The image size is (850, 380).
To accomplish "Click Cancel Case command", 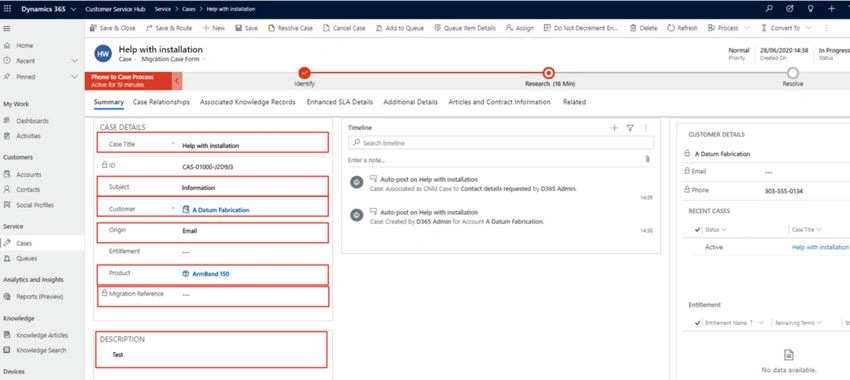I will pos(344,28).
